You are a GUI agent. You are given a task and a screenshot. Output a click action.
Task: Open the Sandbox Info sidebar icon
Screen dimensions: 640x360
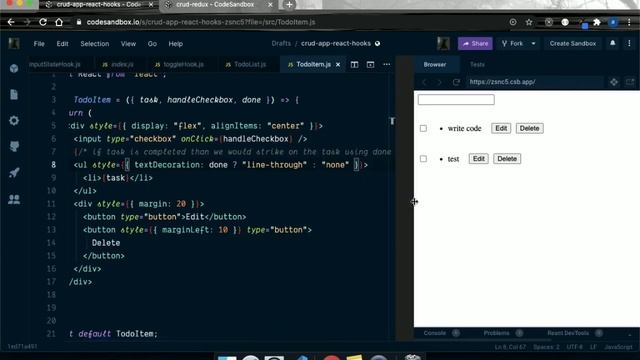click(x=14, y=68)
